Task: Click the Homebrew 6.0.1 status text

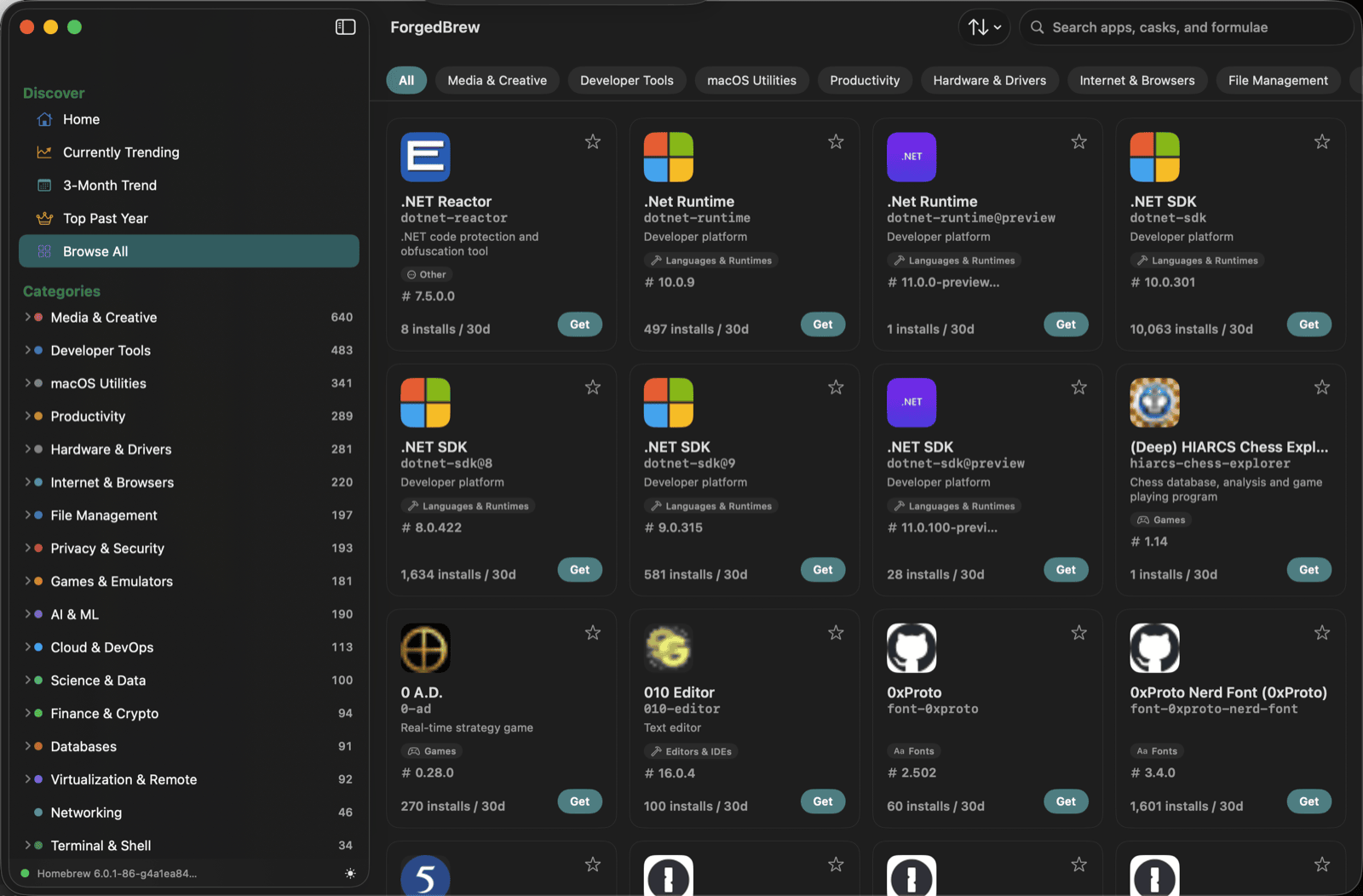Action: click(117, 873)
